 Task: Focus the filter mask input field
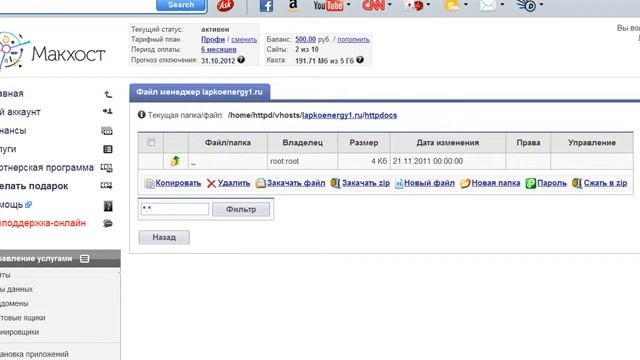pyautogui.click(x=175, y=209)
